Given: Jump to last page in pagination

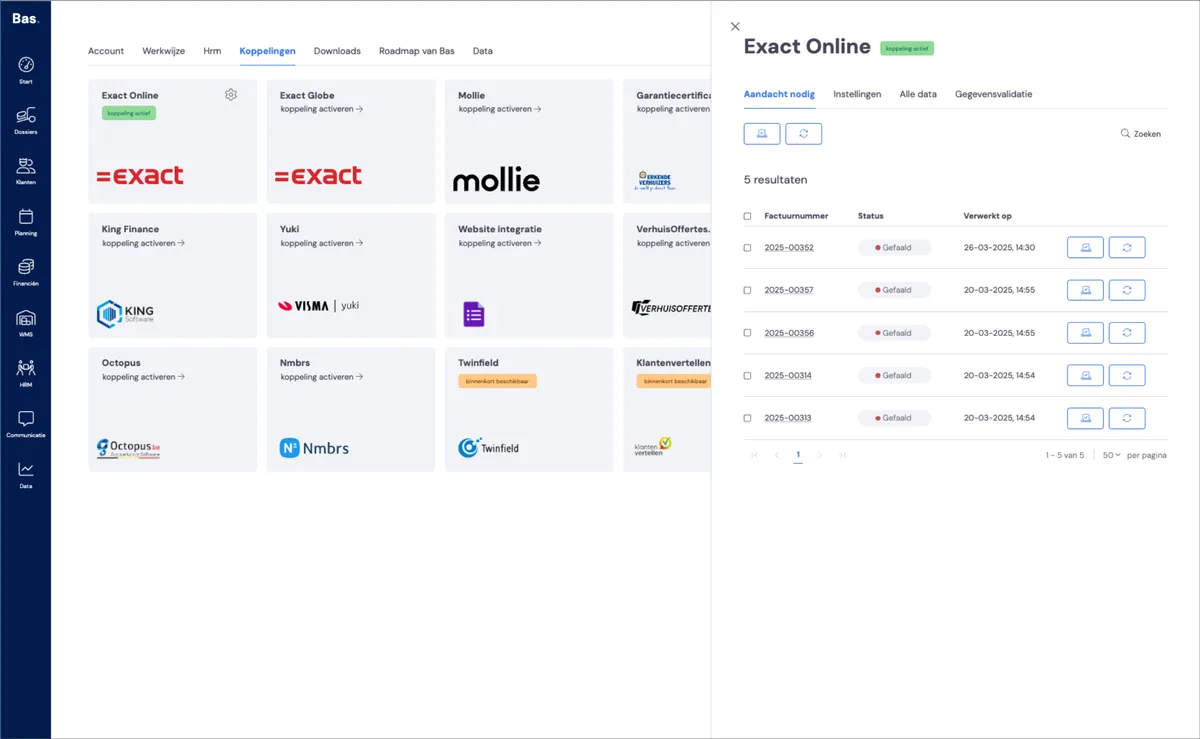Looking at the screenshot, I should pos(842,455).
